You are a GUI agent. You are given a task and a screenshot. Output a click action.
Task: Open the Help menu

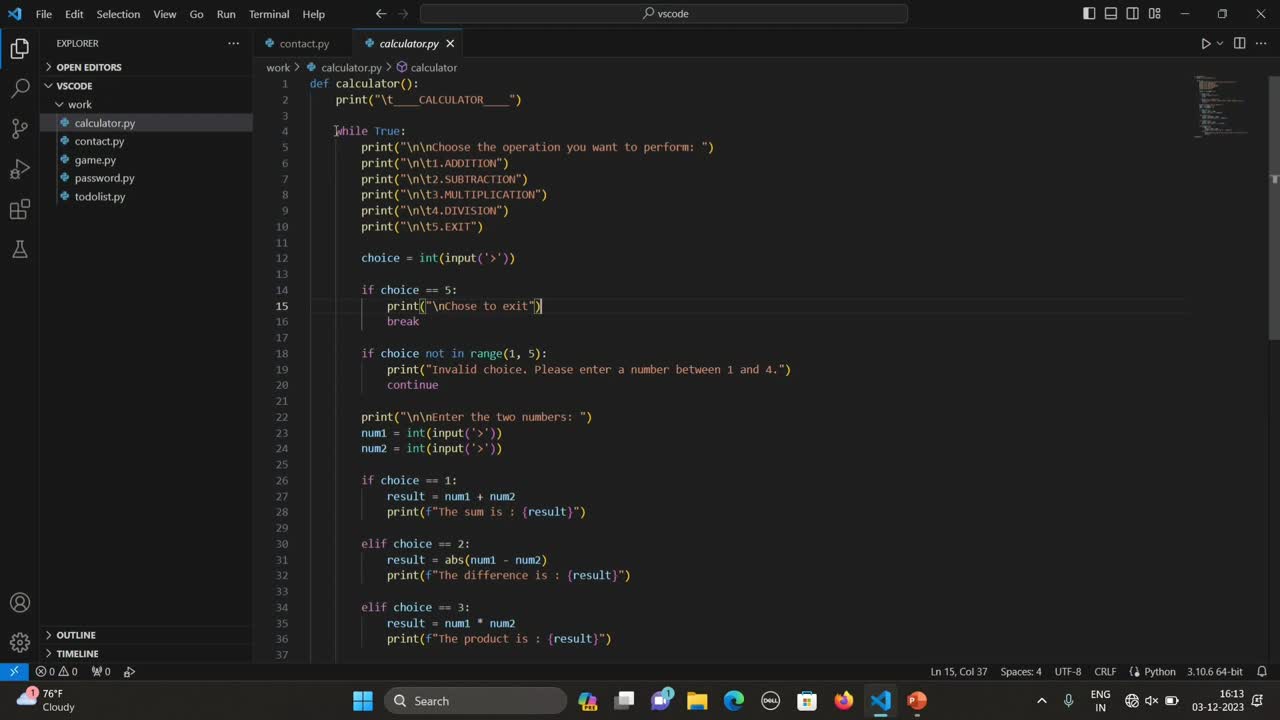tap(314, 14)
